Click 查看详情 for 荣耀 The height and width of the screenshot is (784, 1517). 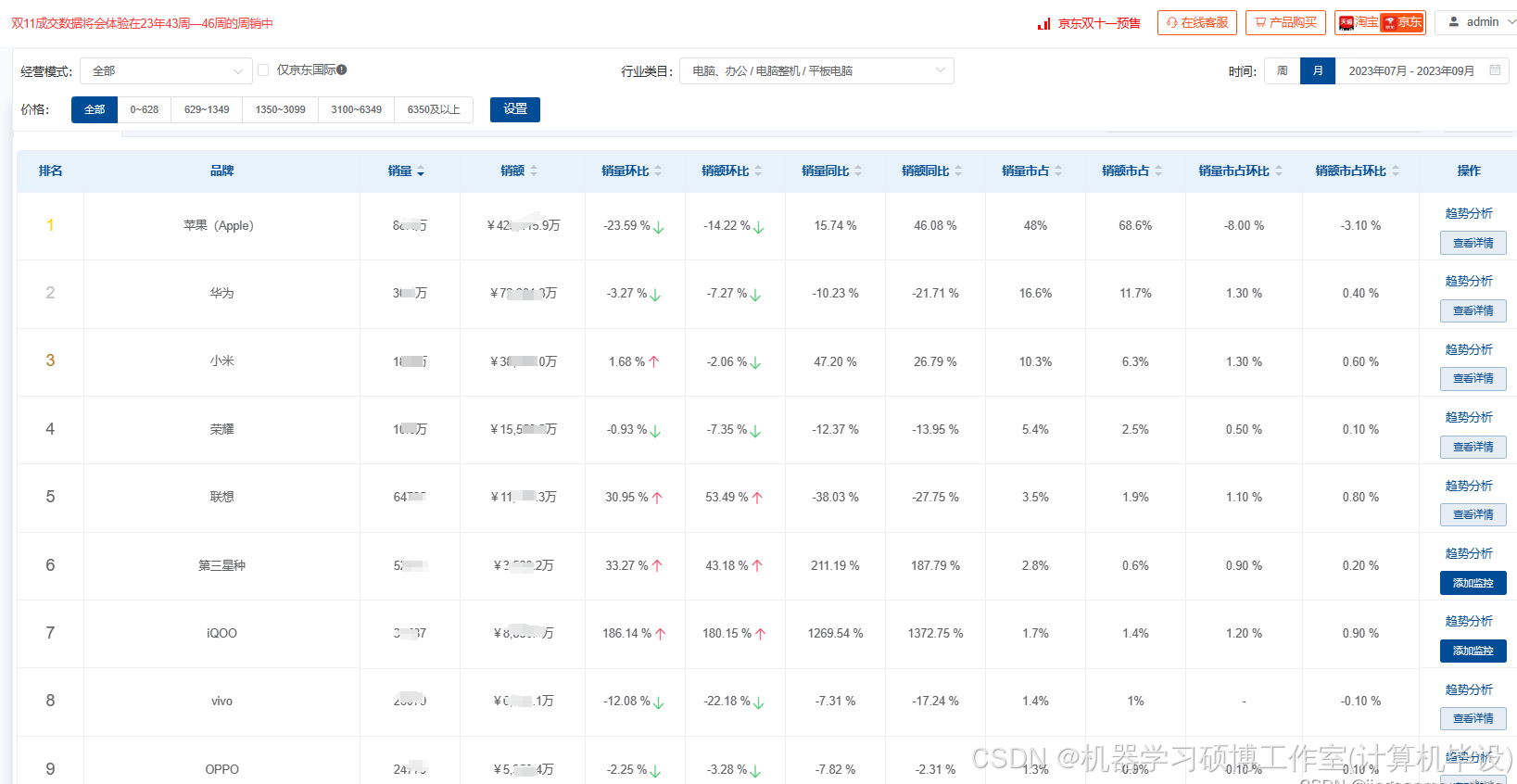tap(1473, 447)
